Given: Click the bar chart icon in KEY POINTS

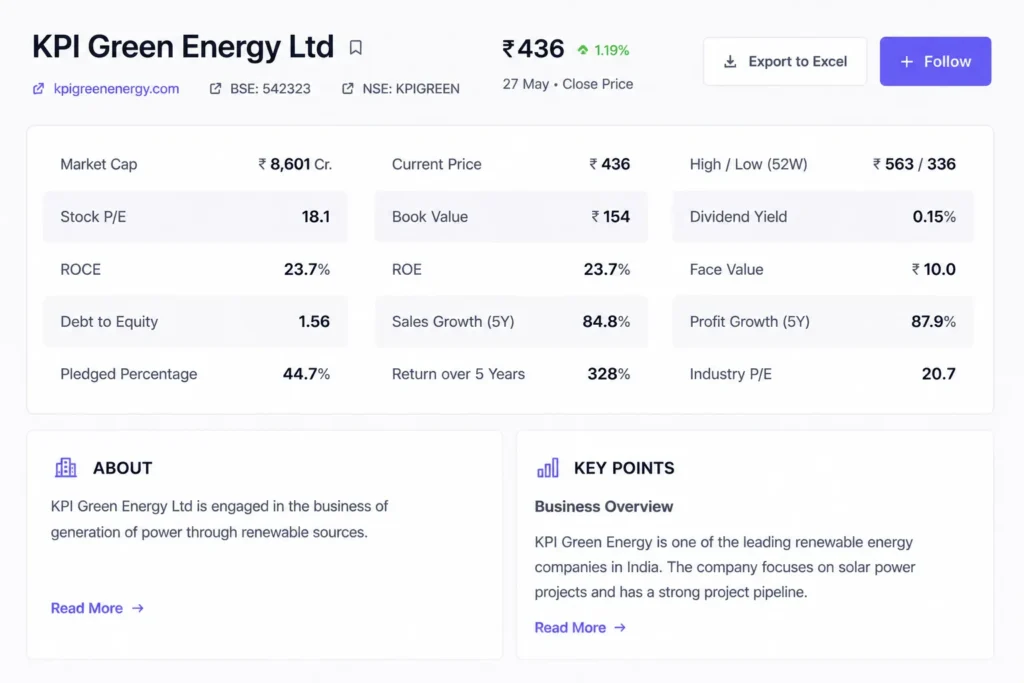Looking at the screenshot, I should coord(547,468).
